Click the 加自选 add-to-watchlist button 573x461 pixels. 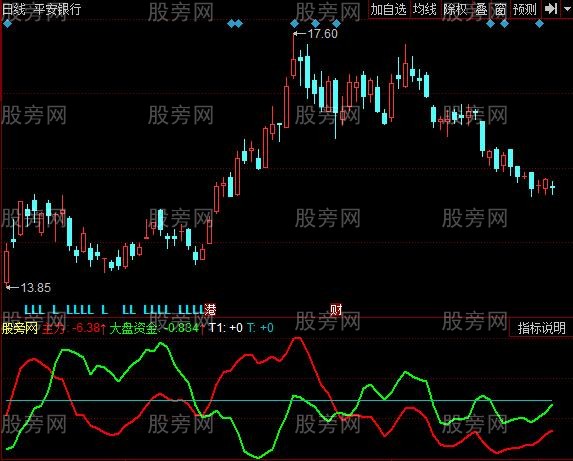tap(389, 9)
